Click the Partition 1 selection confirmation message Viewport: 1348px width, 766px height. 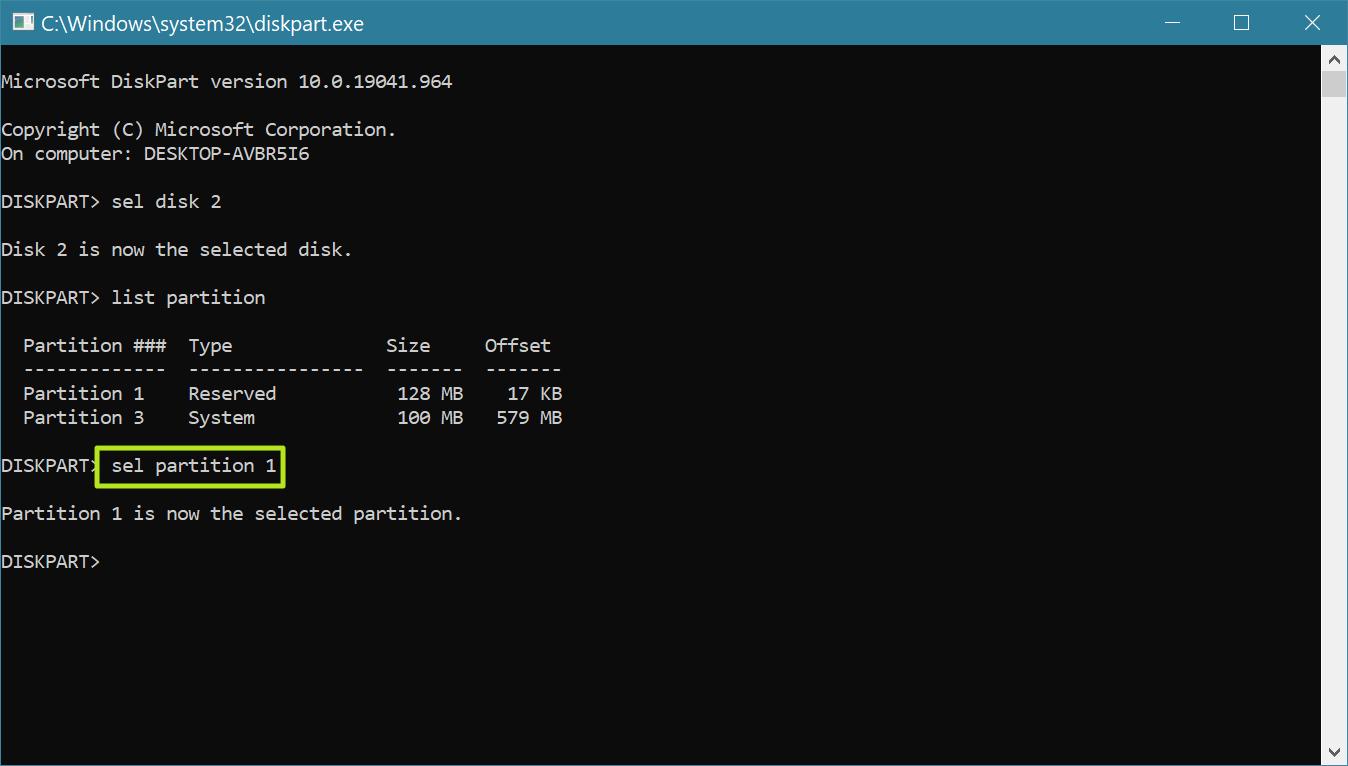pos(231,513)
